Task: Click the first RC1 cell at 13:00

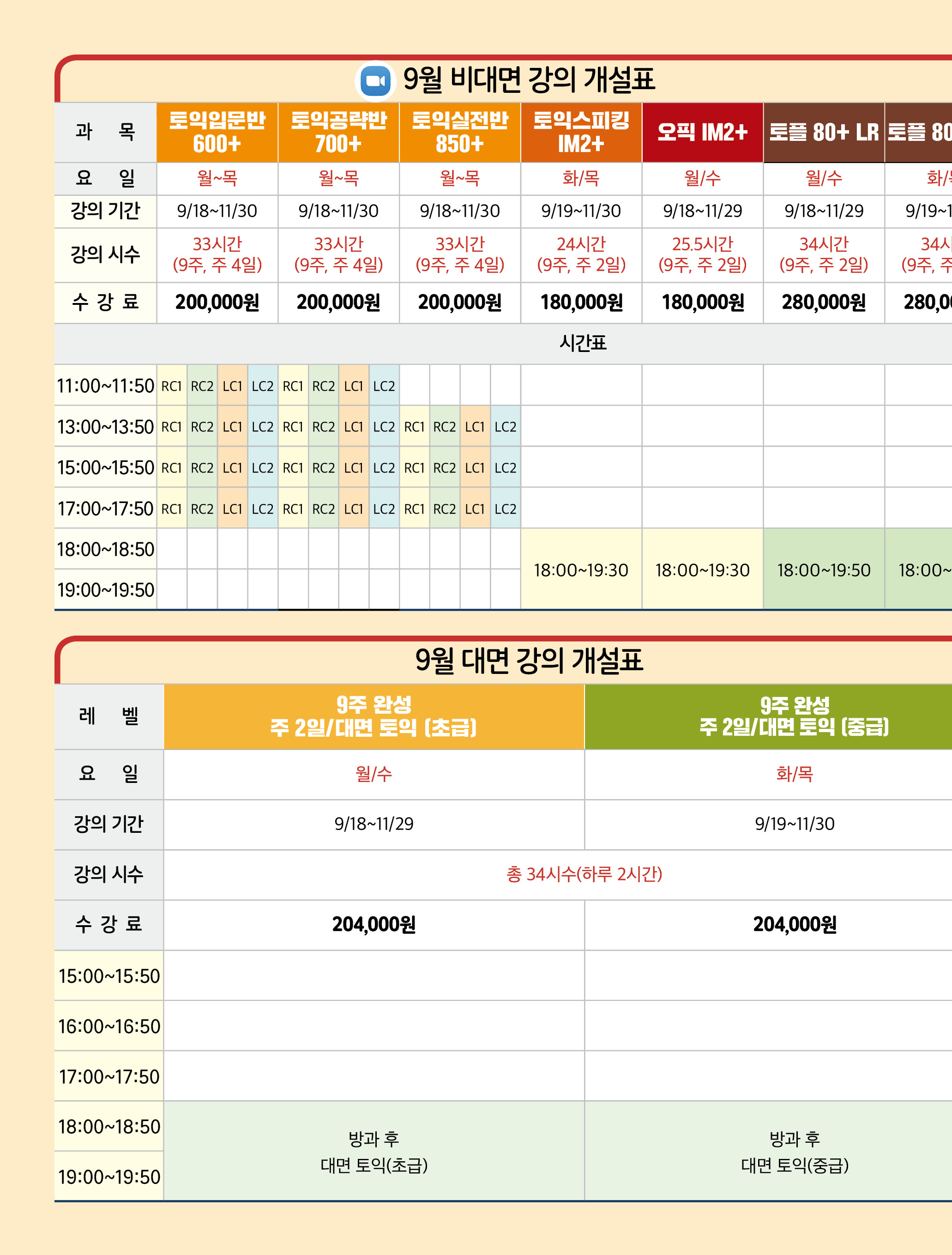Action: point(172,427)
